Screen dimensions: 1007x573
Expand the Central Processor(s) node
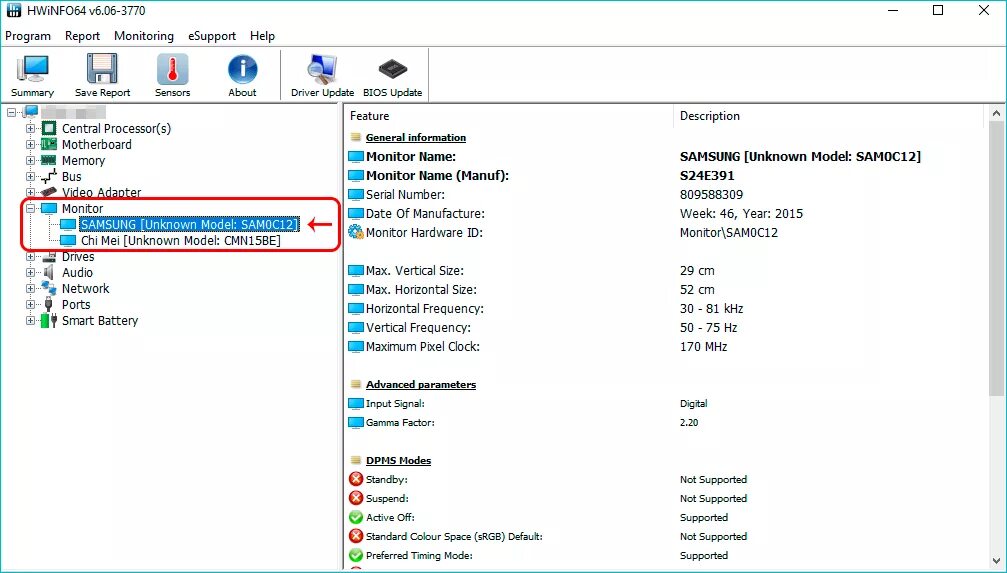(30, 128)
